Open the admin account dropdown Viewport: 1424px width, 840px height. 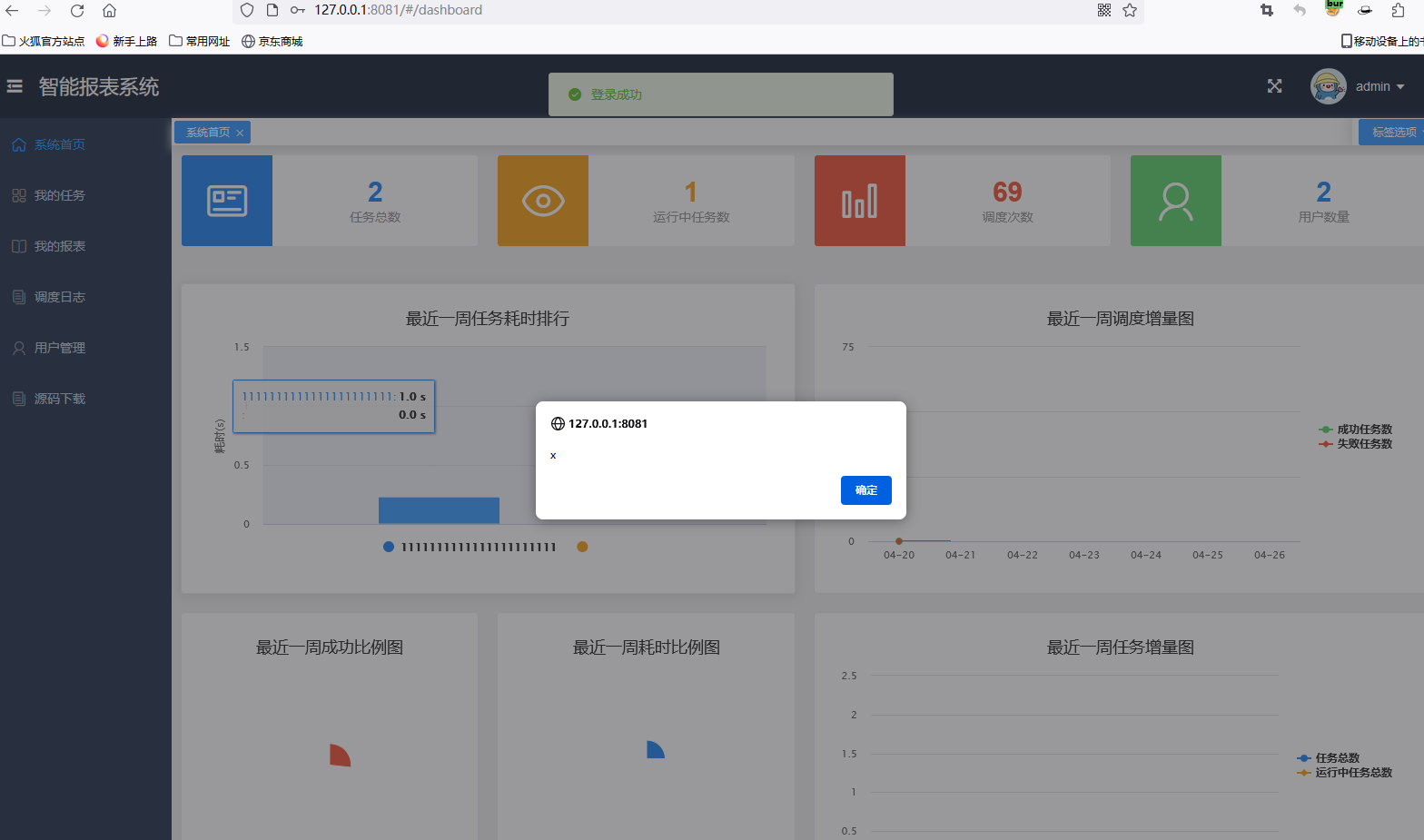point(1380,86)
